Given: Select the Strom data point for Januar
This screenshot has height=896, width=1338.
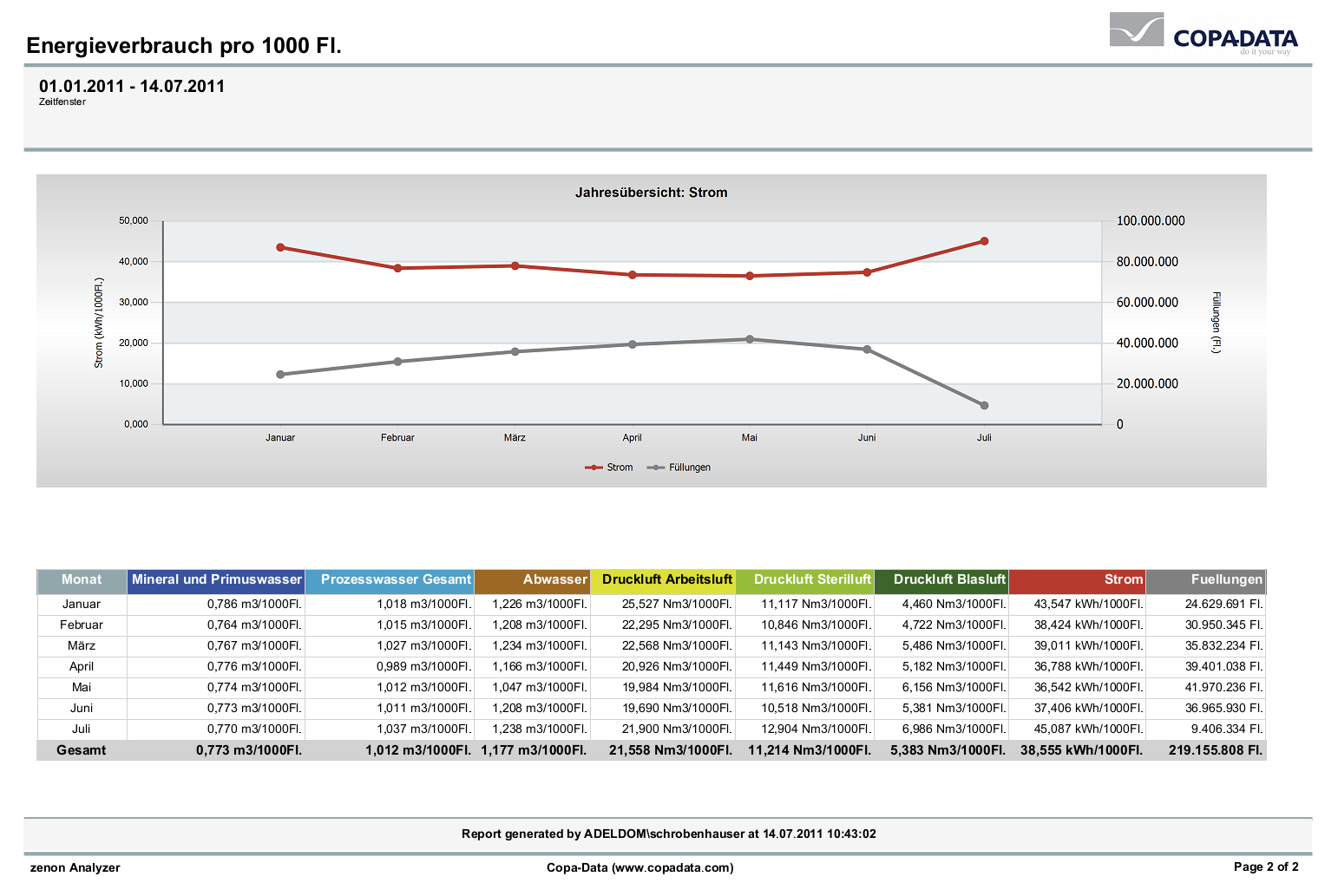Looking at the screenshot, I should (280, 247).
